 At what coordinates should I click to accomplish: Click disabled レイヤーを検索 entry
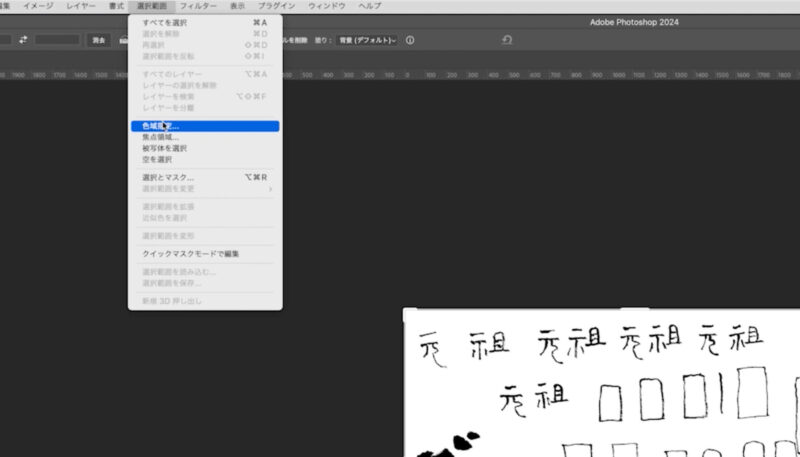click(205, 96)
